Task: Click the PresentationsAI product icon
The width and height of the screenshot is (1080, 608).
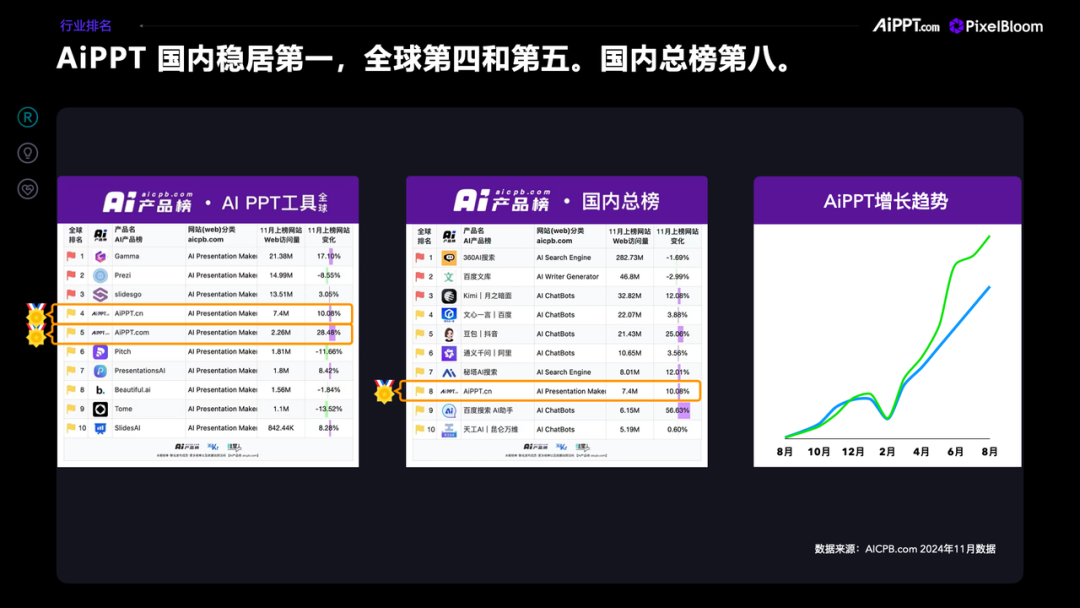Action: pyautogui.click(x=101, y=371)
